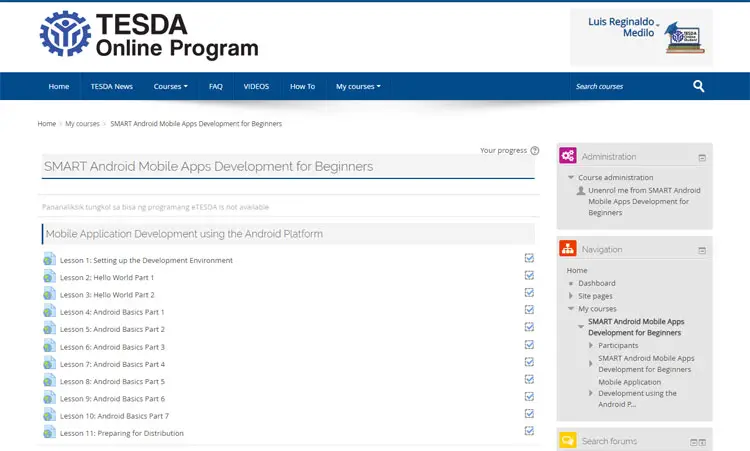Click the Lesson 1 page icon
Viewport: 750px width, 451px height.
[x=49, y=259]
